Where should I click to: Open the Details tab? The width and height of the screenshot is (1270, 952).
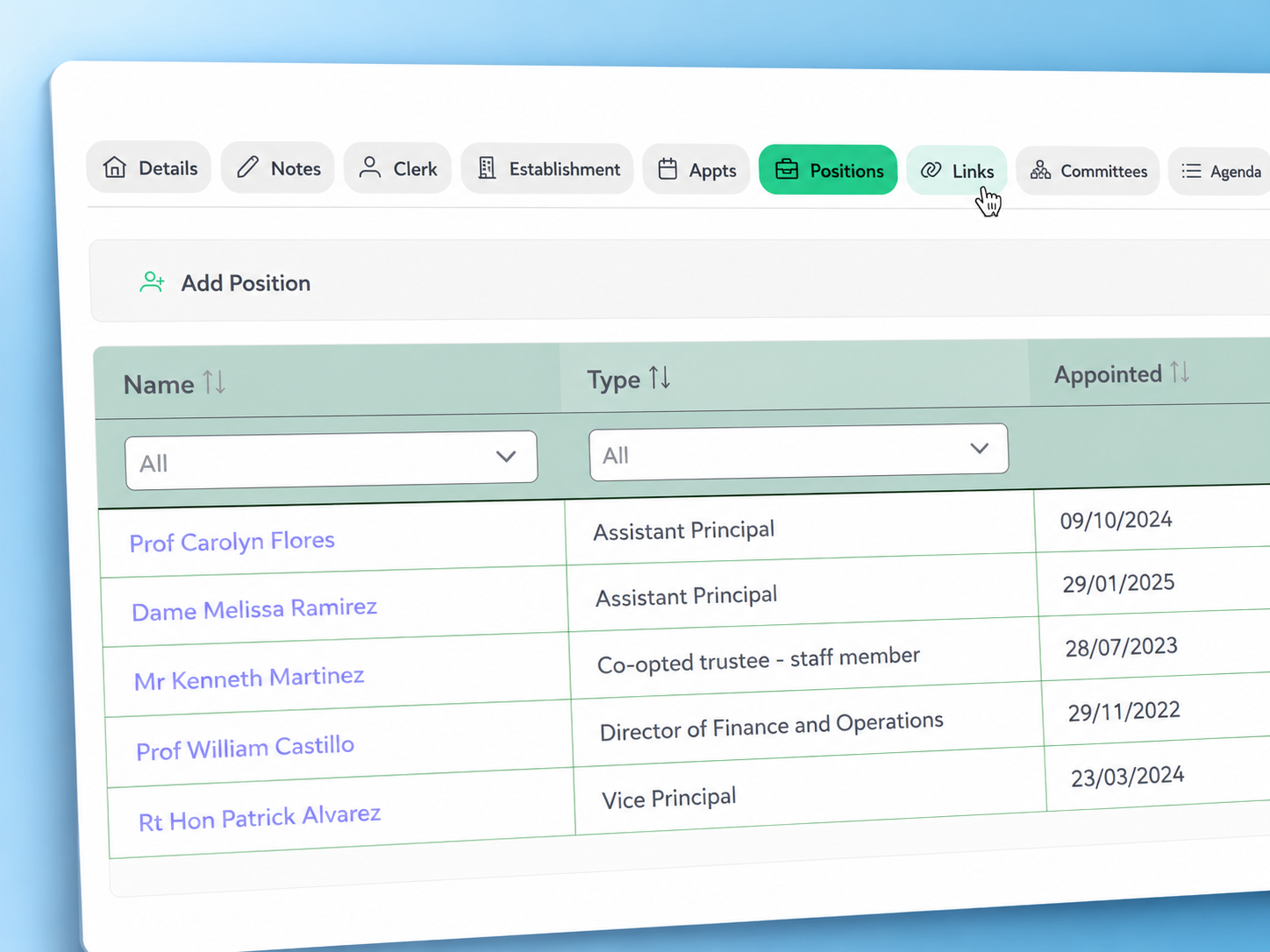[149, 167]
